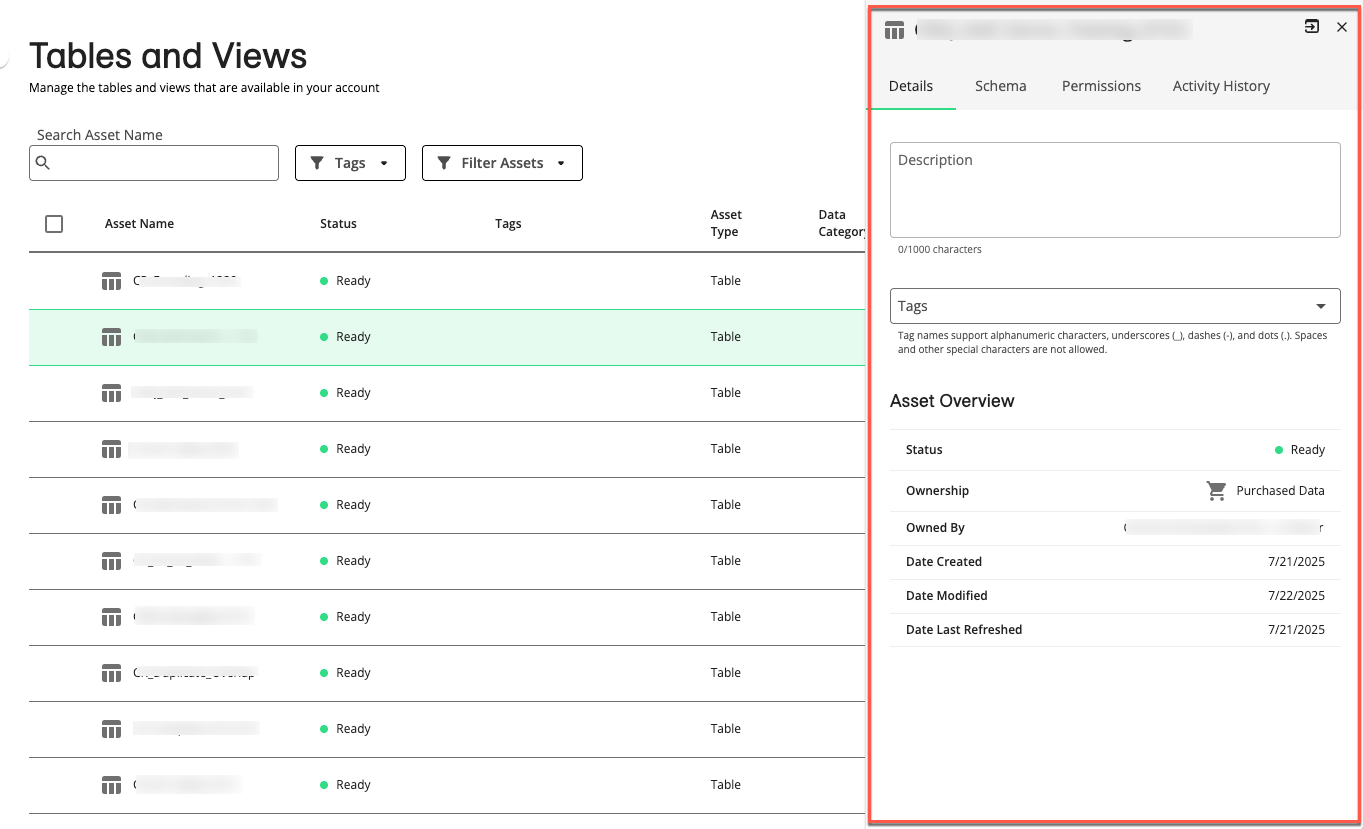Click the funnel icon on Filter Assets
Image resolution: width=1363 pixels, height=829 pixels.
tap(444, 163)
